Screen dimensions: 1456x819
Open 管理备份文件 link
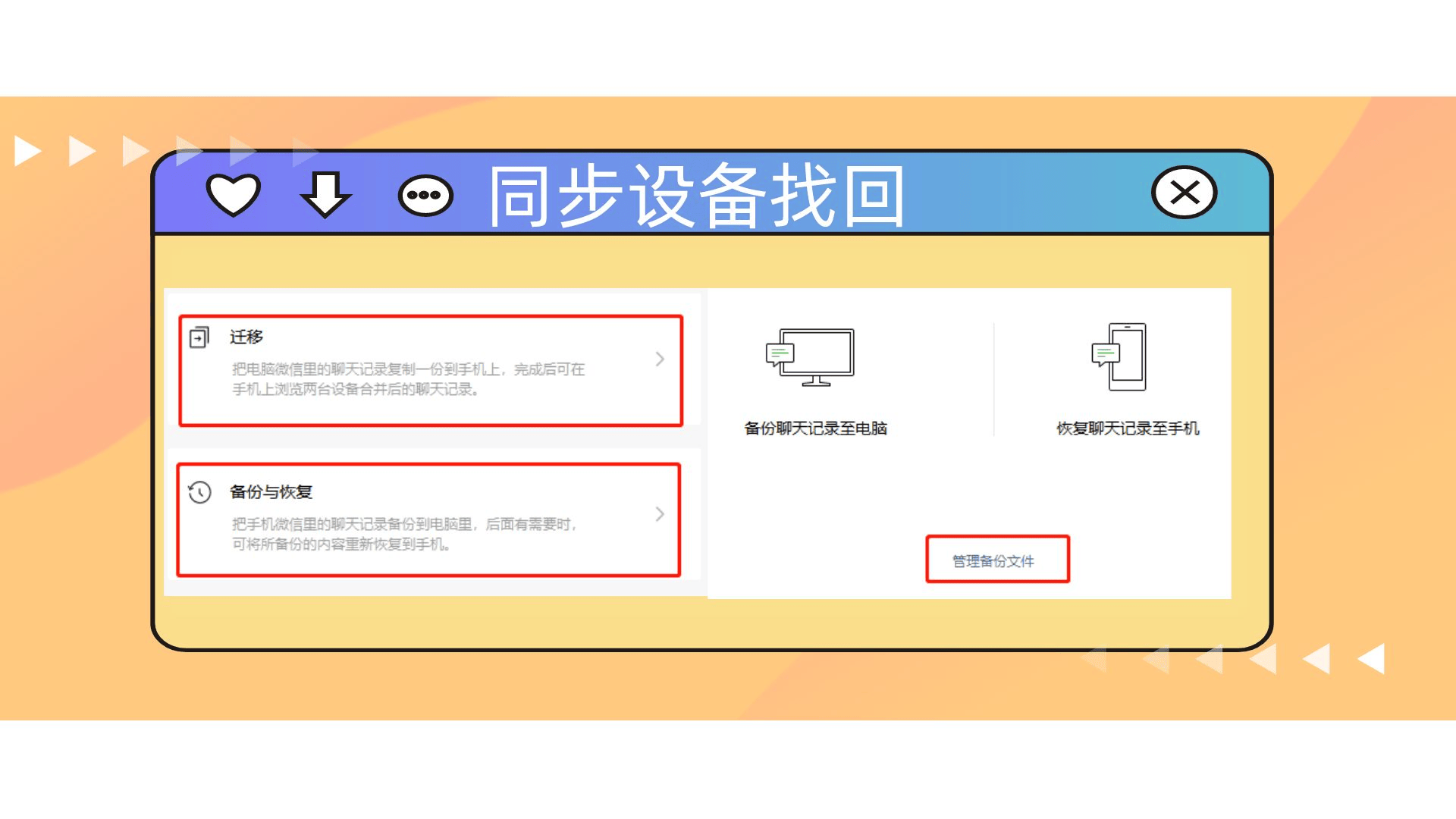coord(993,561)
